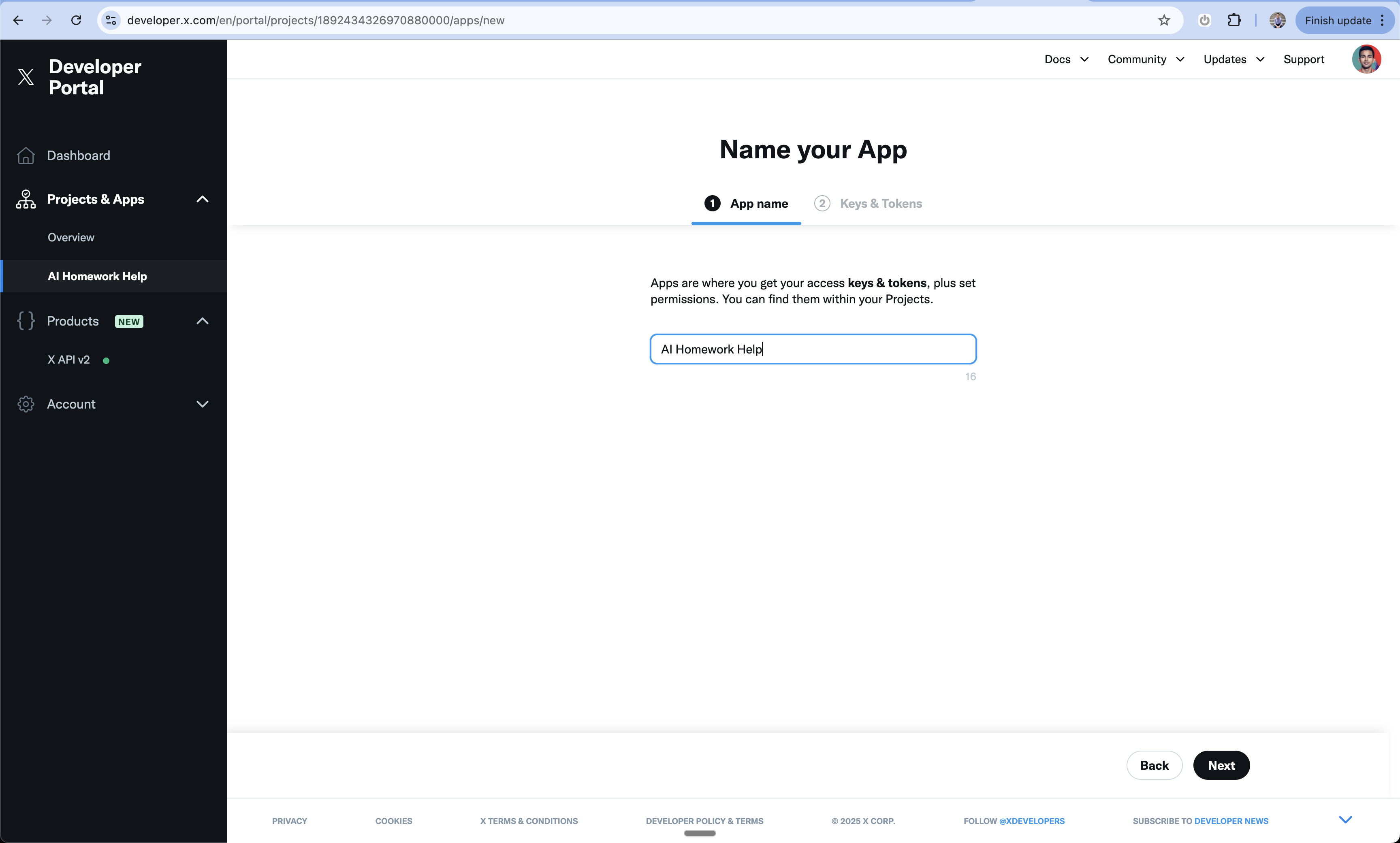Open AI Homework Help project item

coord(97,276)
